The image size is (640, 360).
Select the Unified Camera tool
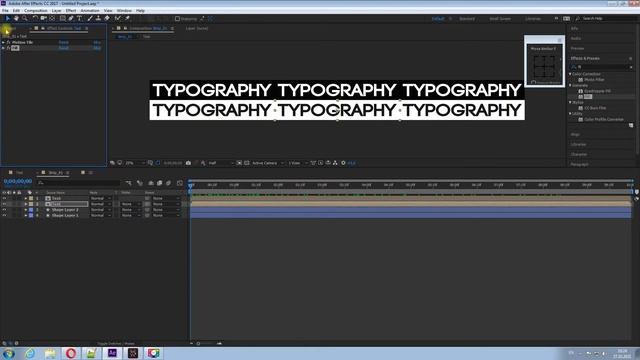pos(44,18)
